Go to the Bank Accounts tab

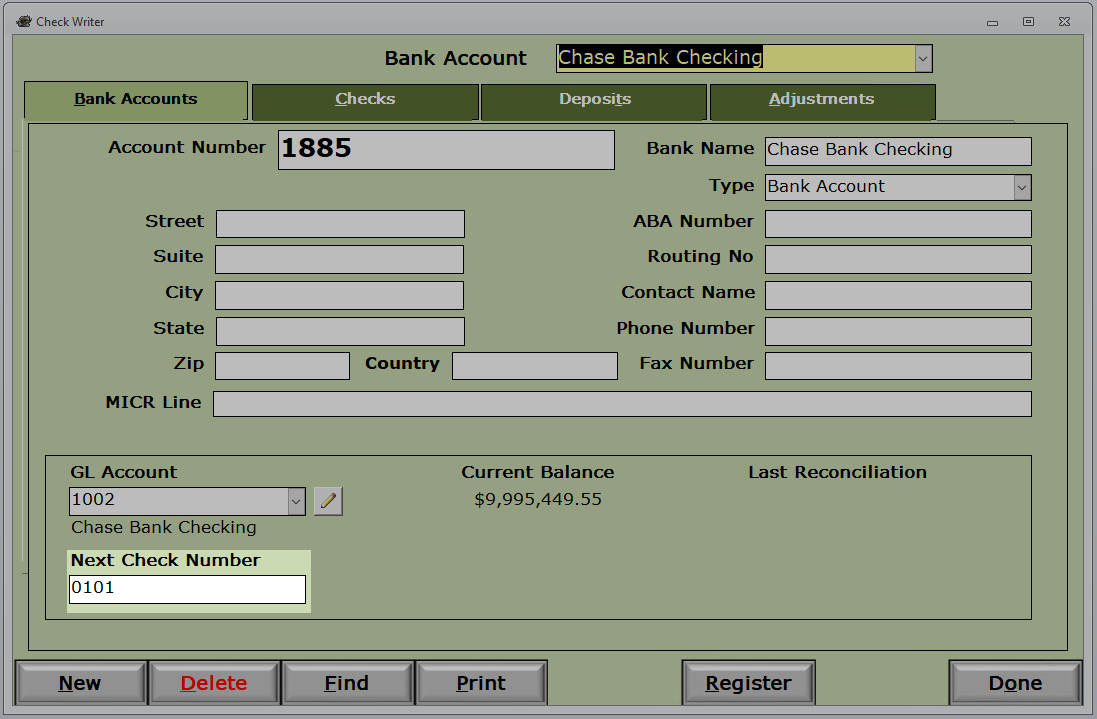pyautogui.click(x=136, y=100)
